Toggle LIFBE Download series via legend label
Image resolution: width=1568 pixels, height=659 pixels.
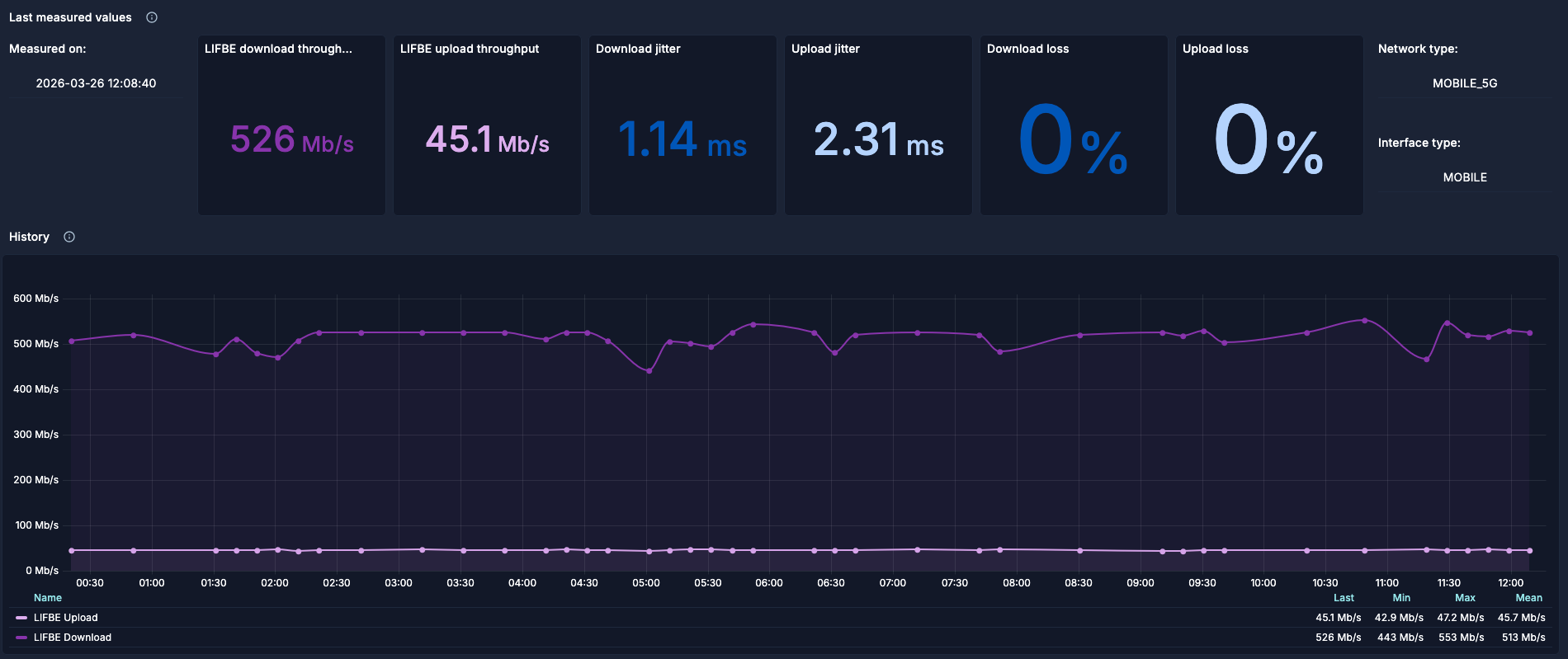72,638
